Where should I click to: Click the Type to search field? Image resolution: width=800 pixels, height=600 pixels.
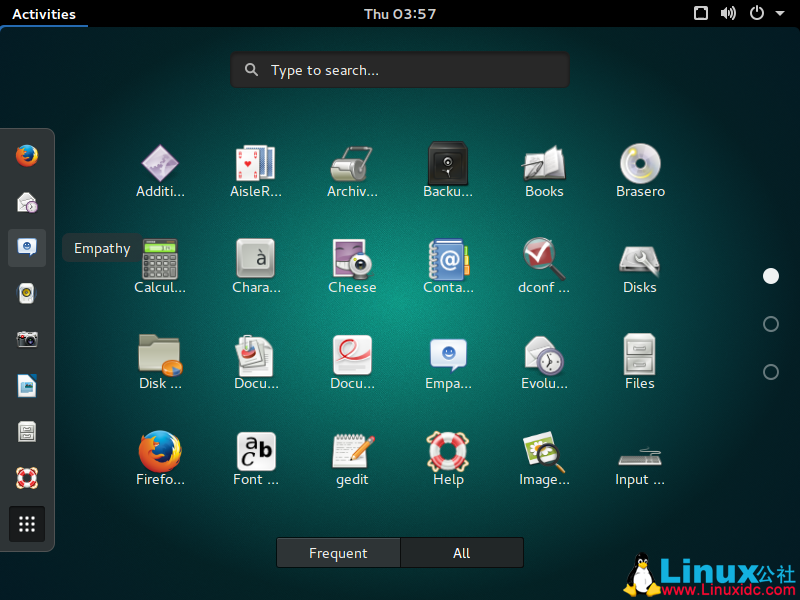click(400, 70)
